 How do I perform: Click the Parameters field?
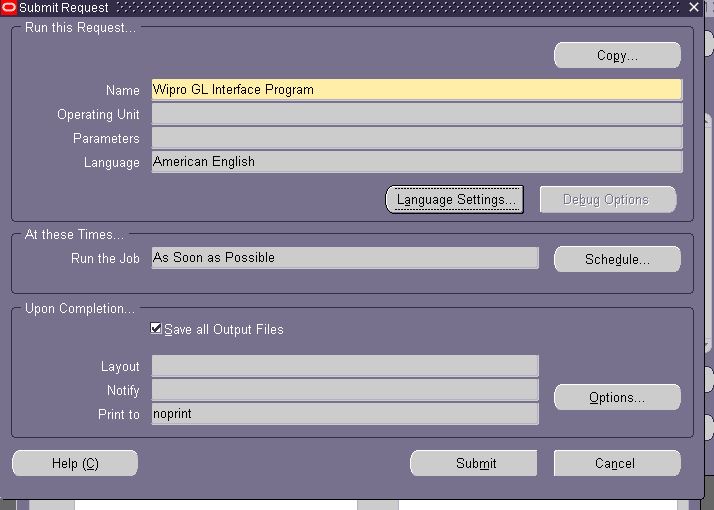[x=417, y=138]
